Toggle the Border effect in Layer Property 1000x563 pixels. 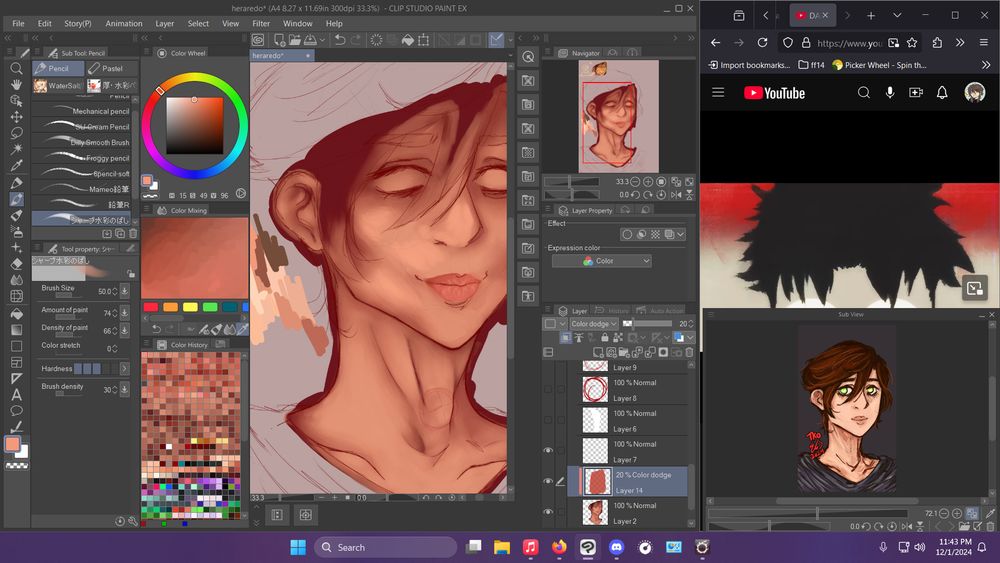[627, 234]
